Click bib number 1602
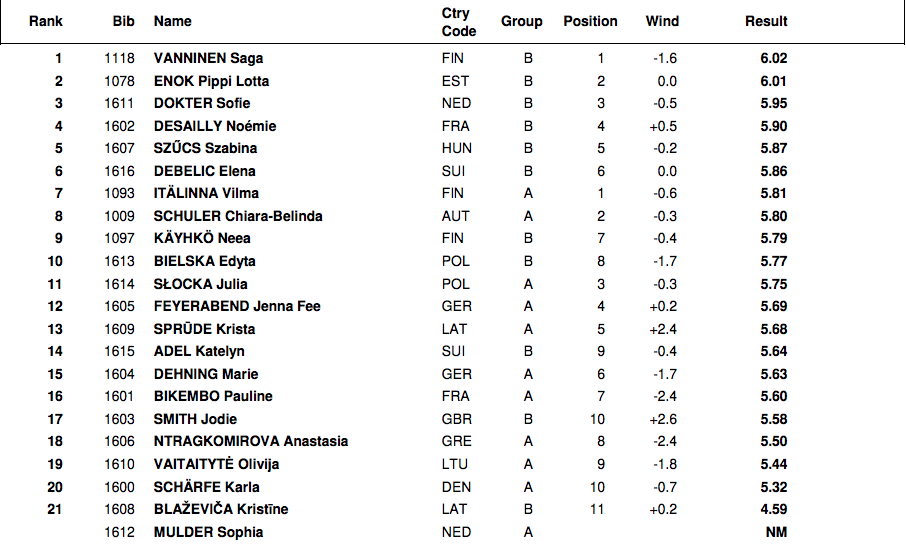This screenshot has width=906, height=552. 119,126
